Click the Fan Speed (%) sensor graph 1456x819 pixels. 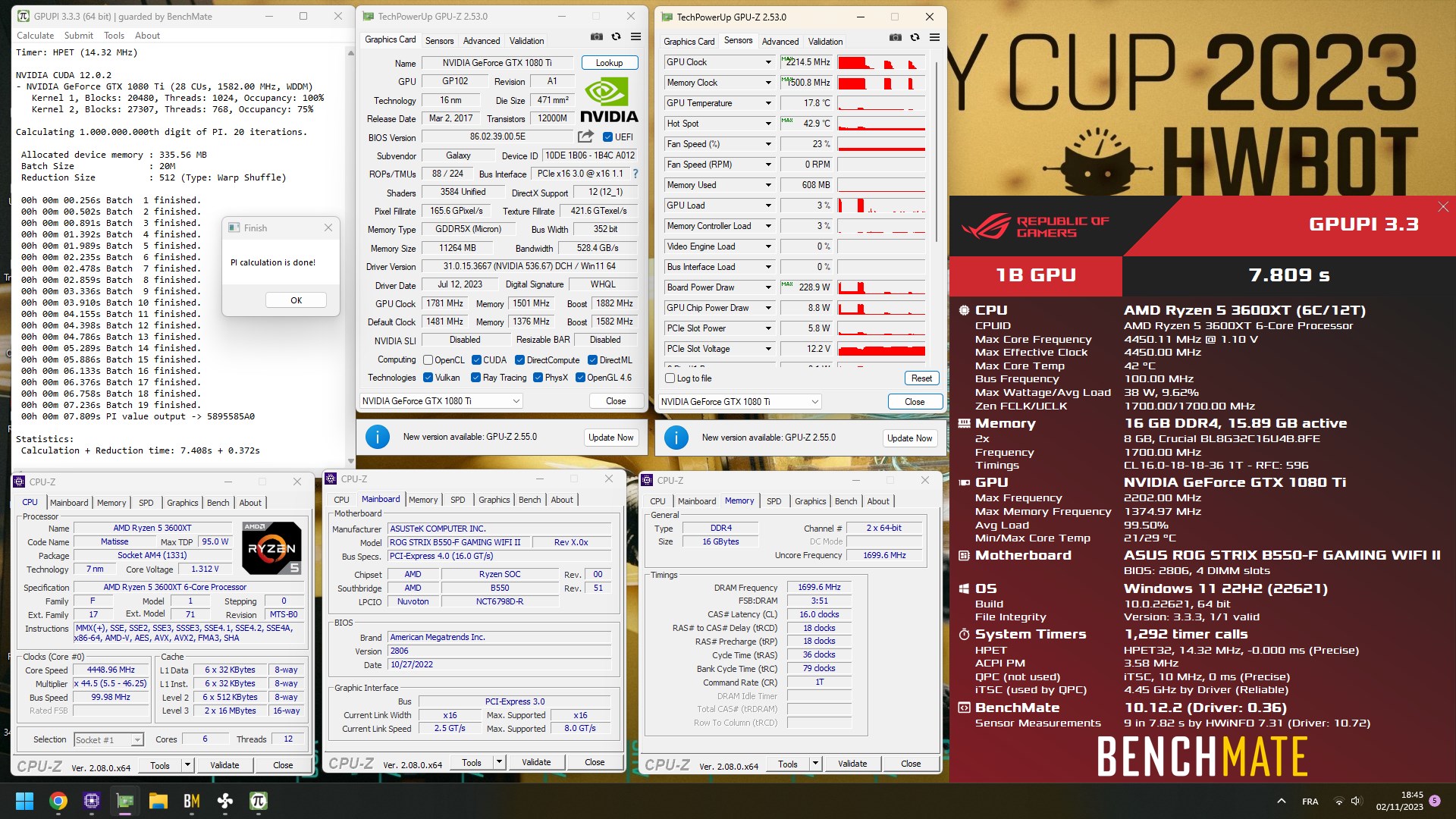point(881,144)
